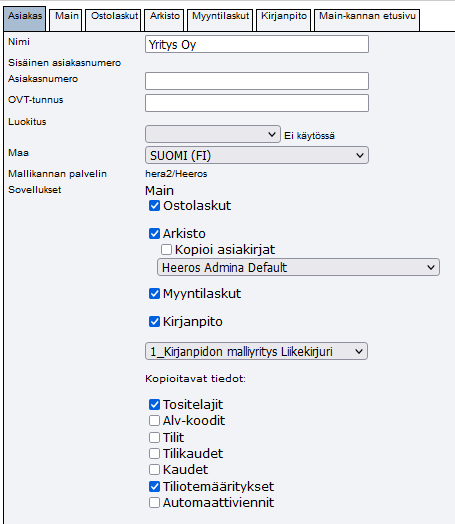Check the Tilikaudet checkbox
This screenshot has width=455, height=524.
coord(154,453)
